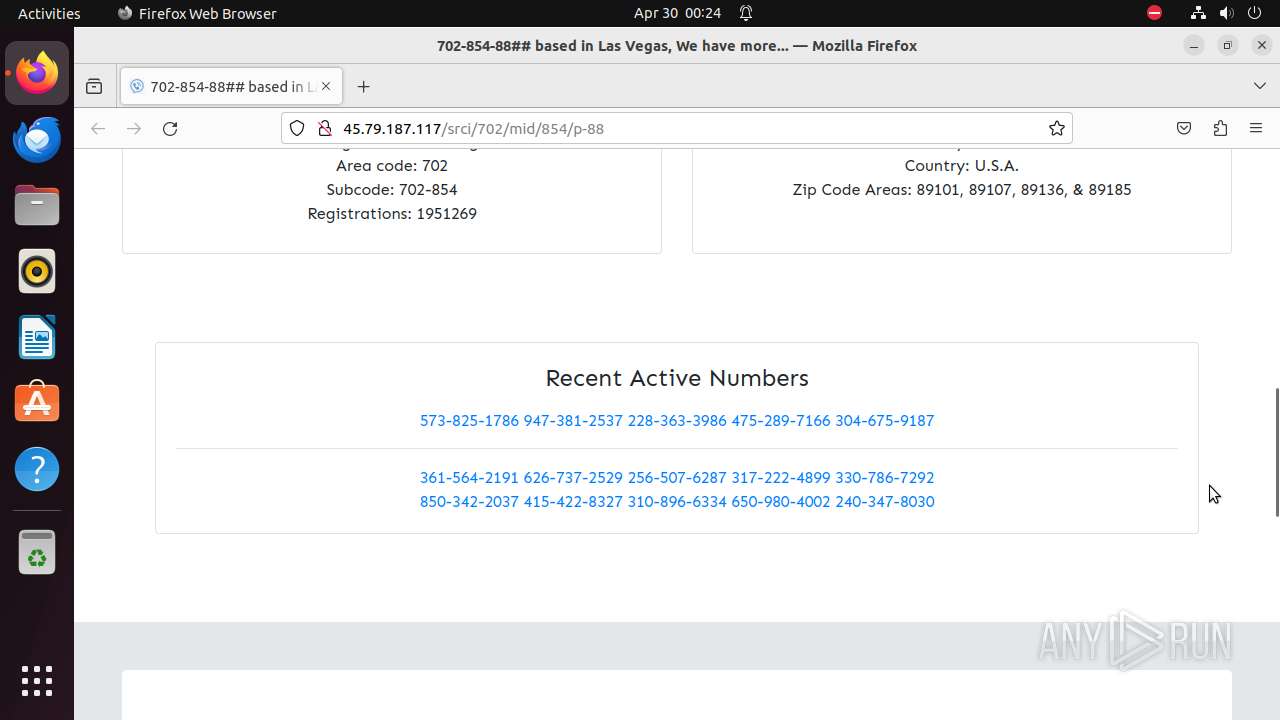Click the 'Area code: 702' text

point(392,166)
